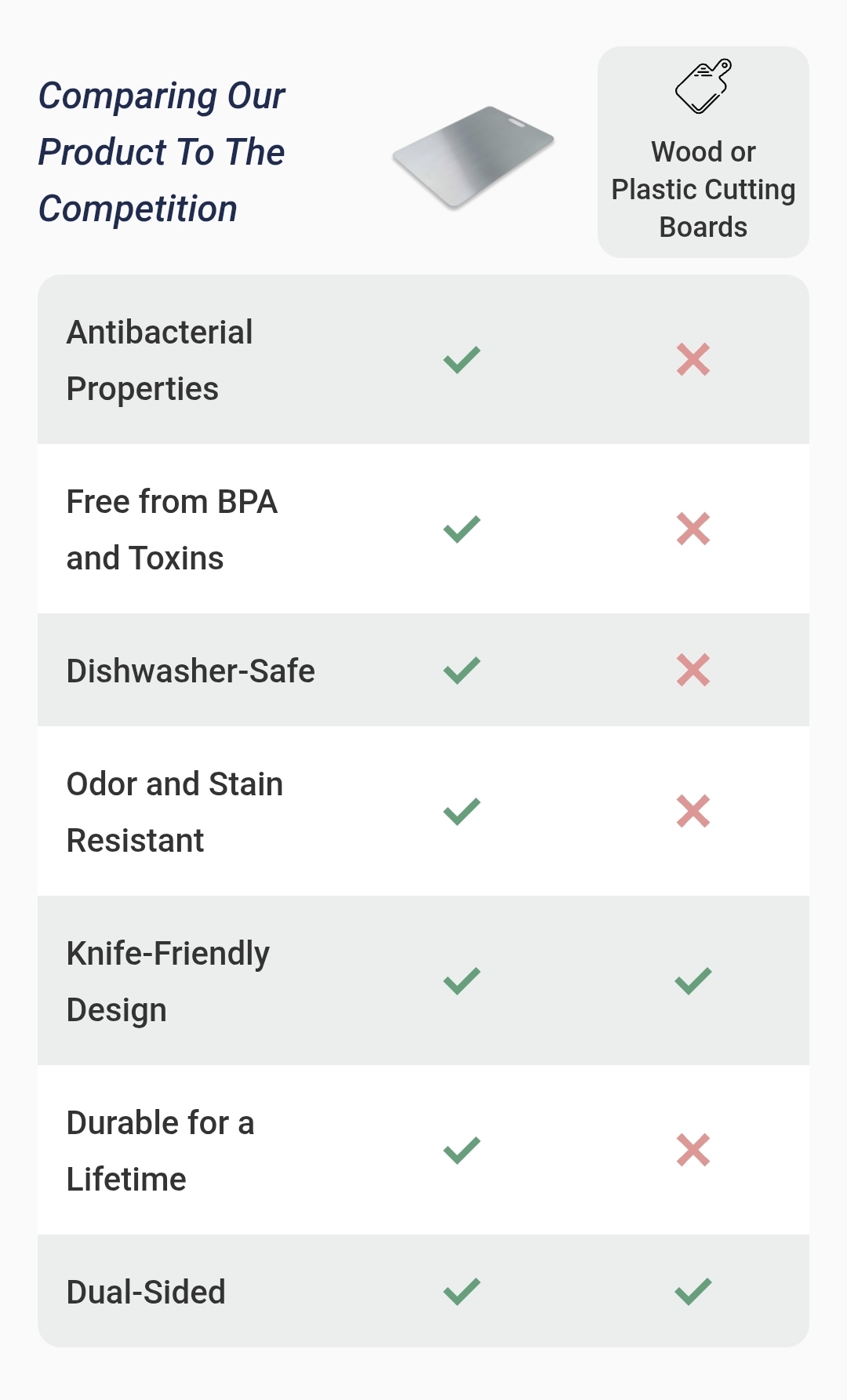
Task: Click the Comparing Our Product heading
Action: click(x=162, y=152)
